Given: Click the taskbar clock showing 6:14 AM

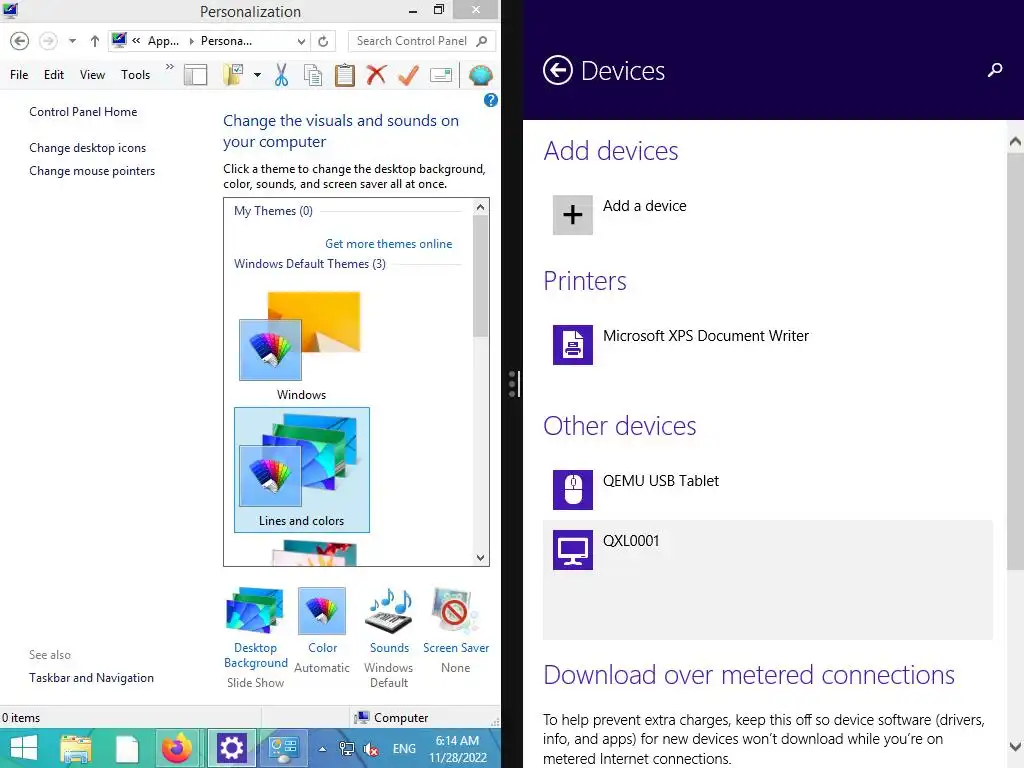Looking at the screenshot, I should click(458, 749).
